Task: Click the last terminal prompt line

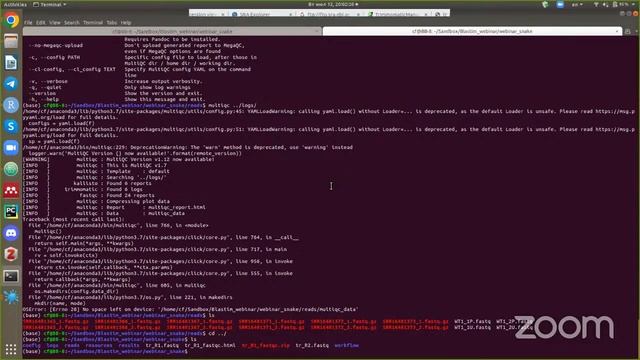Action: [105, 351]
